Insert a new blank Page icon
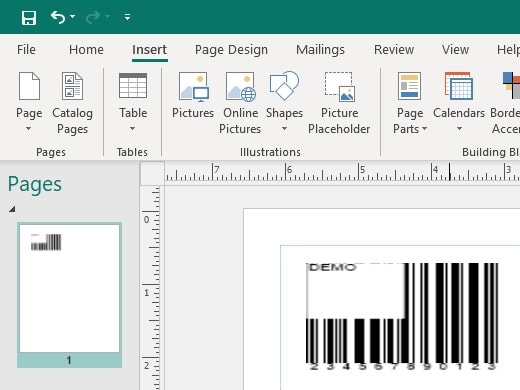The image size is (520, 390). tap(29, 86)
